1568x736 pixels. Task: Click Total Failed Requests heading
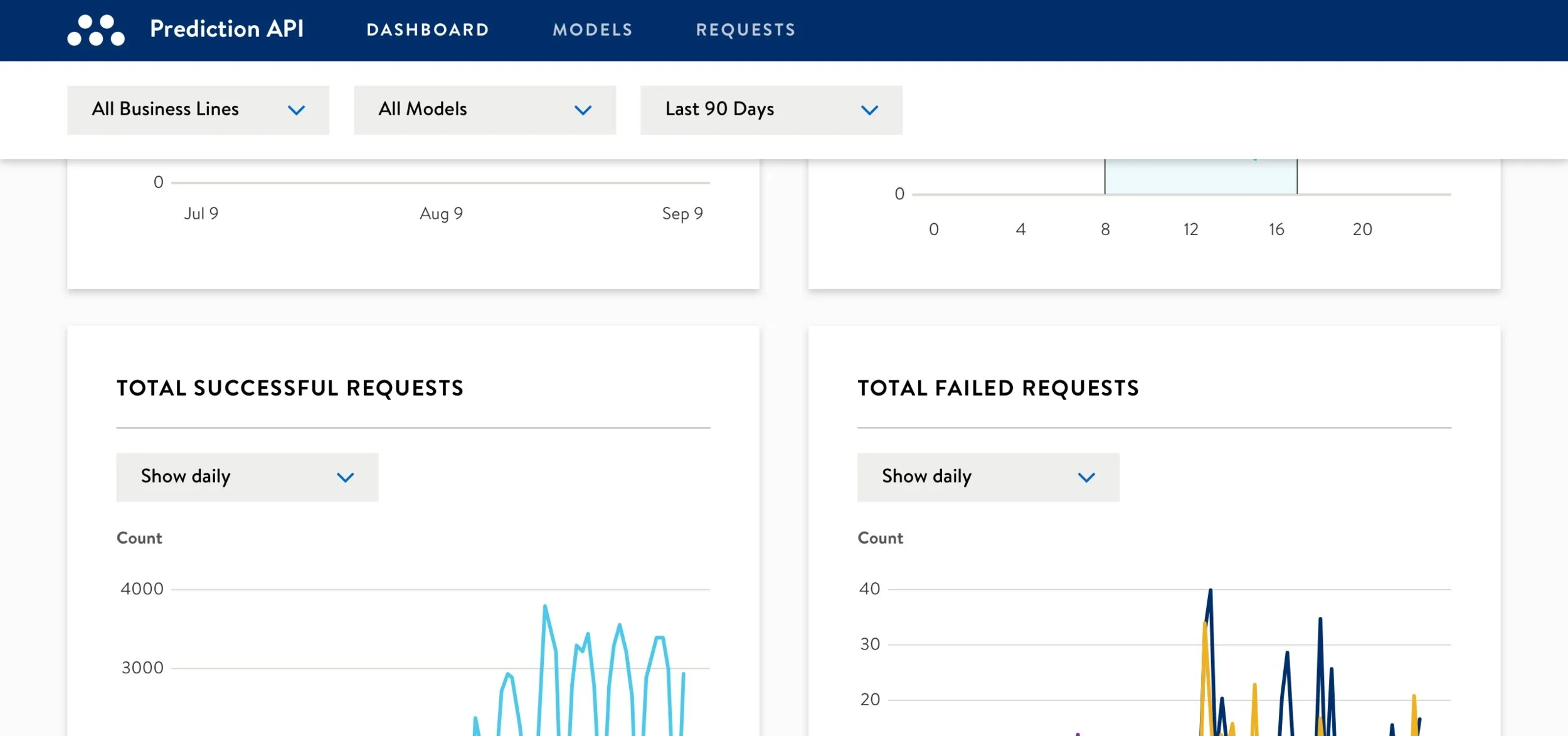click(x=998, y=388)
